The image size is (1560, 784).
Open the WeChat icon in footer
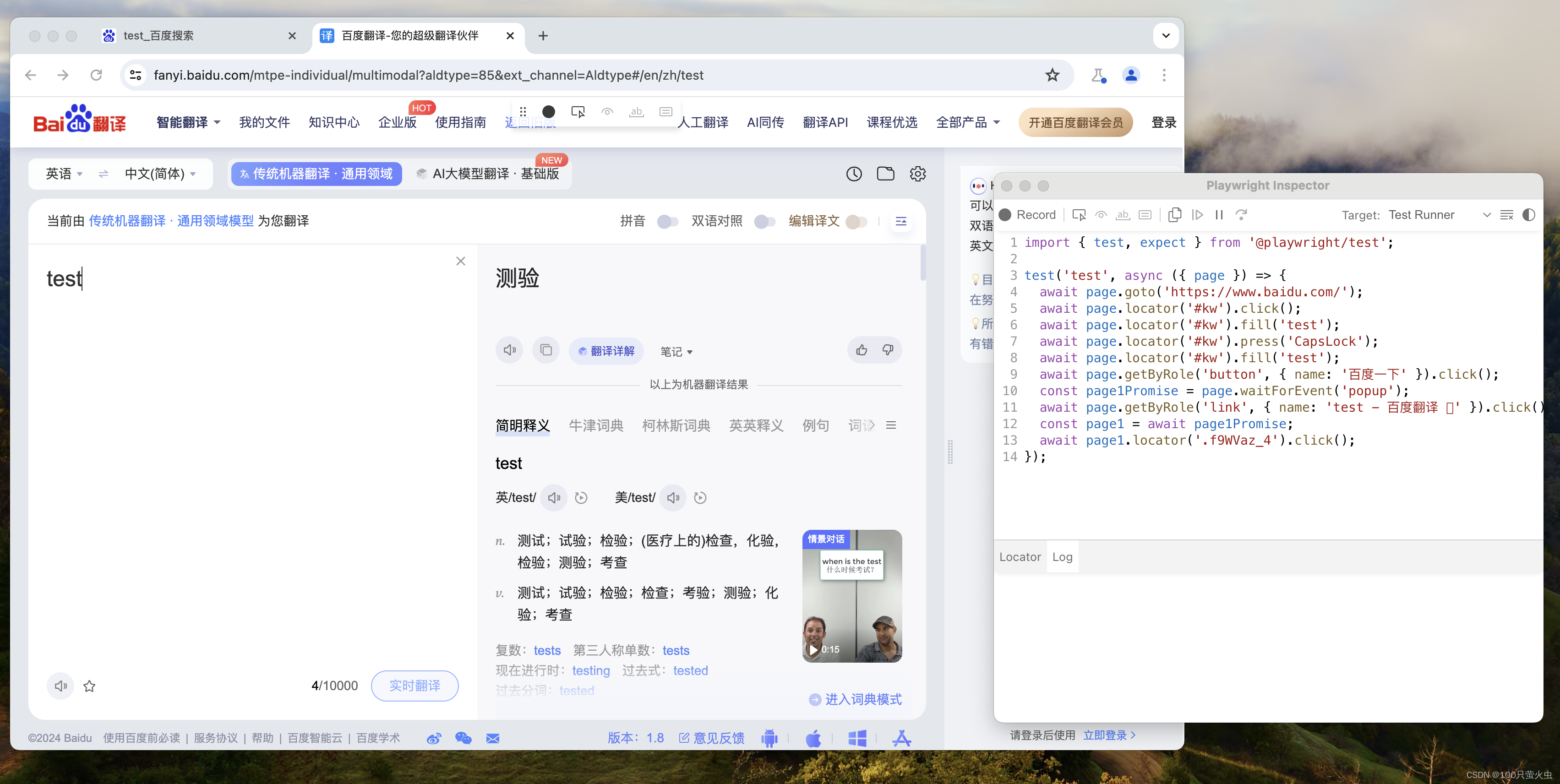tap(463, 738)
